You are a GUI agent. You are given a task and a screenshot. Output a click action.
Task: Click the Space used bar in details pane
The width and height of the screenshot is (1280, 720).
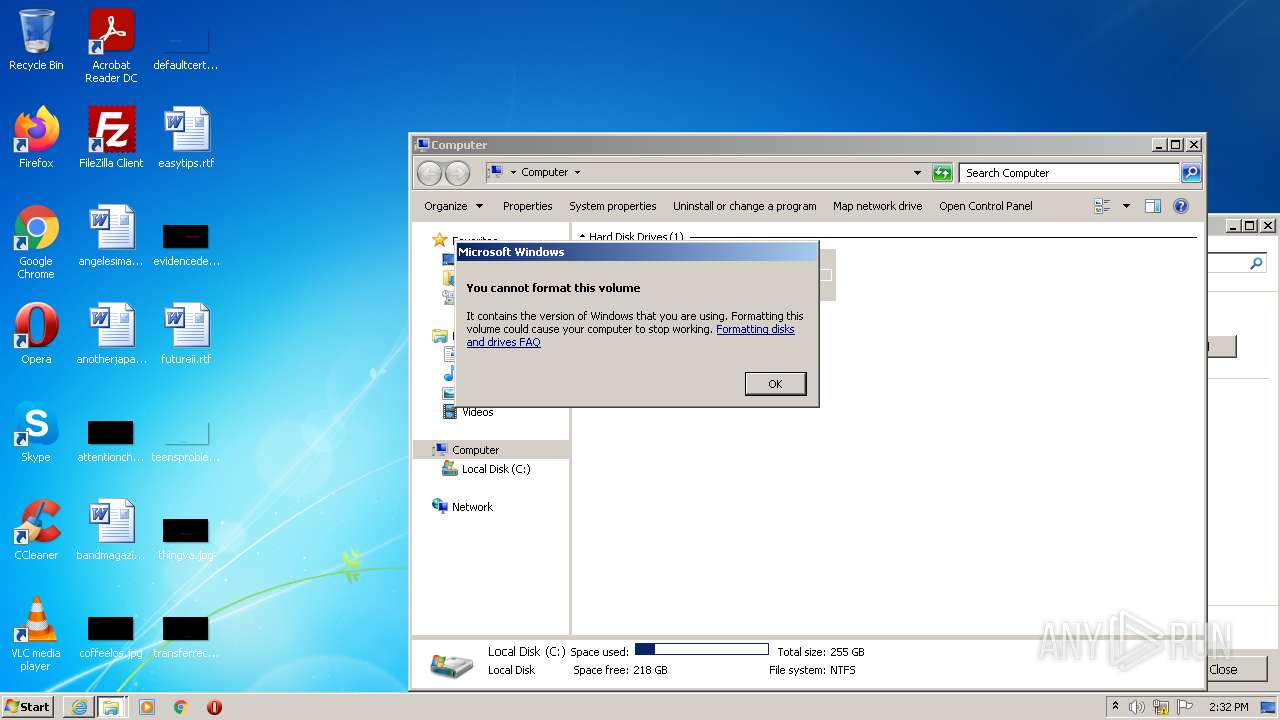point(701,650)
